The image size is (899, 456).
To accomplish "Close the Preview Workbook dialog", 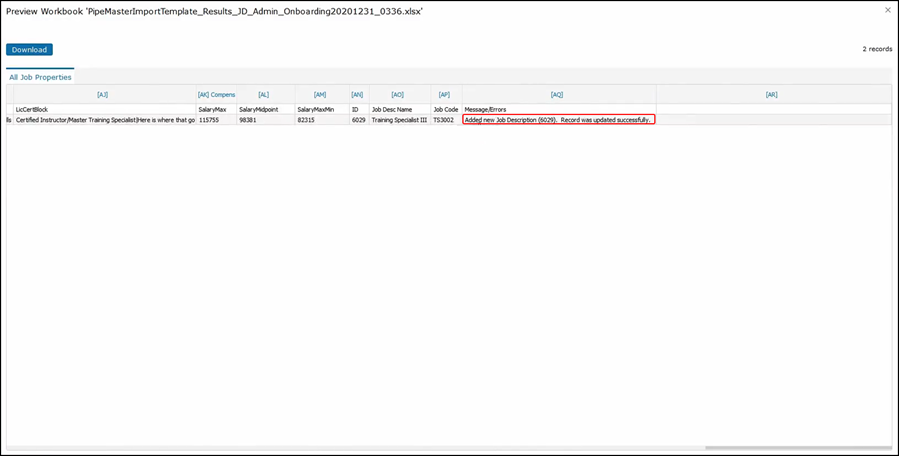I will coord(887,10).
